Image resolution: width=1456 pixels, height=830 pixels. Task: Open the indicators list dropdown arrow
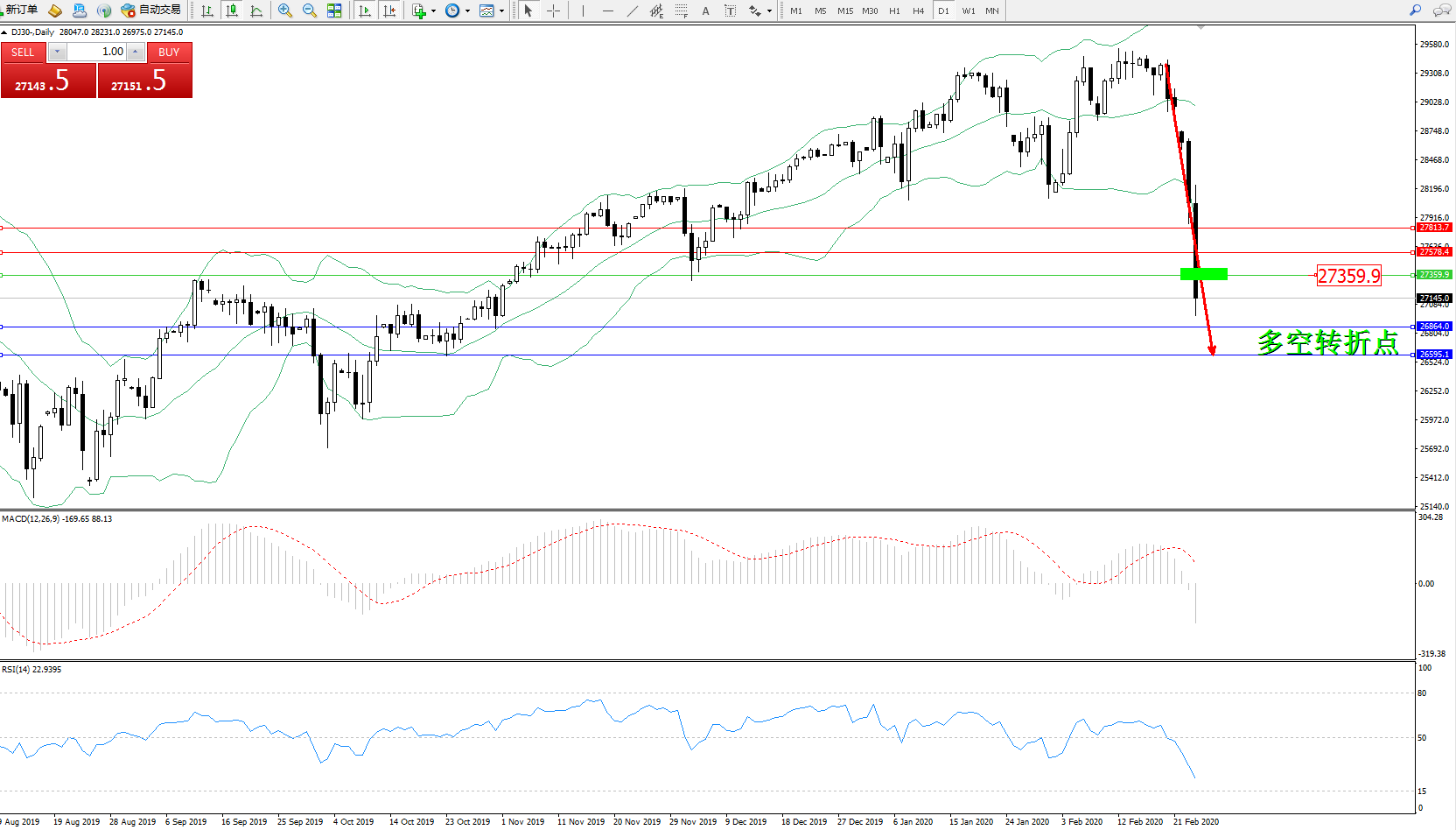(x=433, y=11)
